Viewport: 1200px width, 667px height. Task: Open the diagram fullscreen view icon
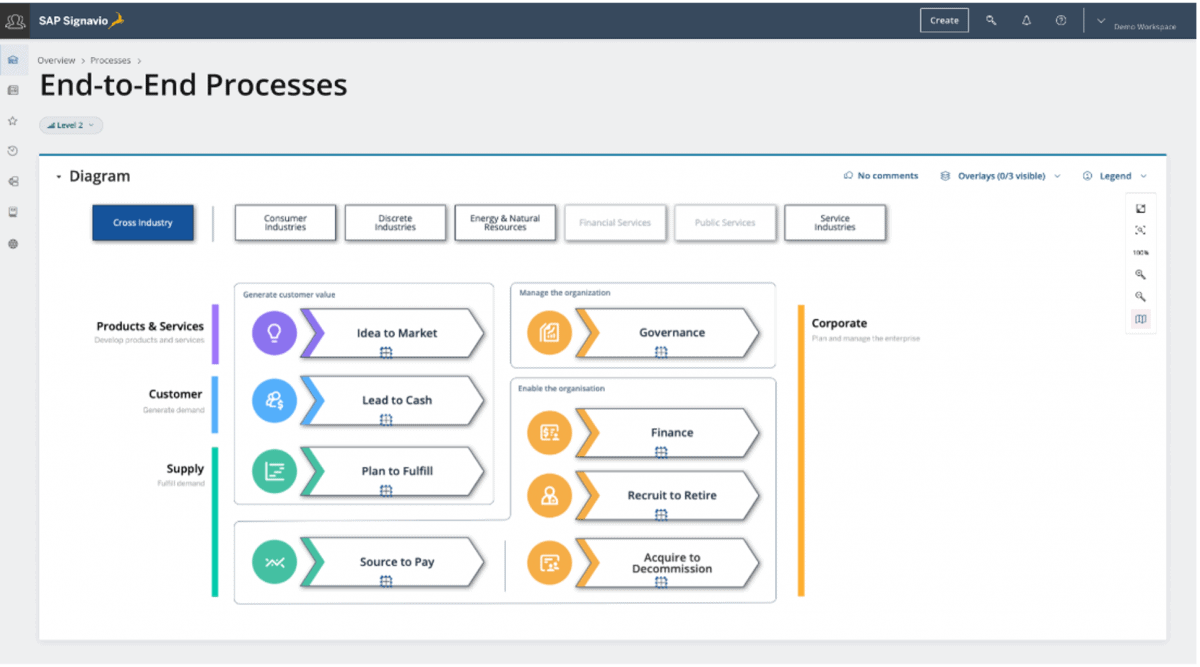[x=1141, y=208]
